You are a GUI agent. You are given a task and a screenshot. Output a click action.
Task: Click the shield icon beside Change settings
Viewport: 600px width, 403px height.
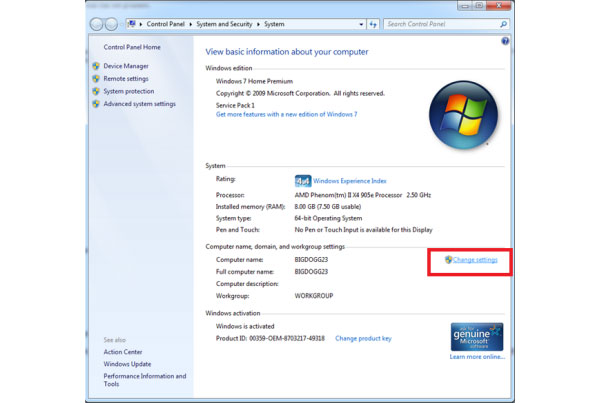click(x=448, y=259)
